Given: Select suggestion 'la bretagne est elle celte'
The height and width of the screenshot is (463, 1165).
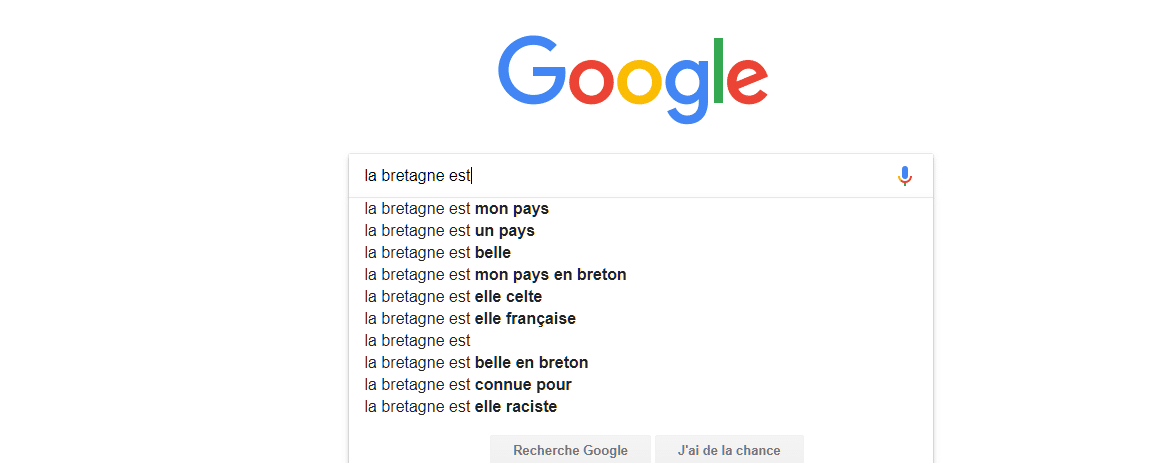Looking at the screenshot, I should (x=640, y=297).
